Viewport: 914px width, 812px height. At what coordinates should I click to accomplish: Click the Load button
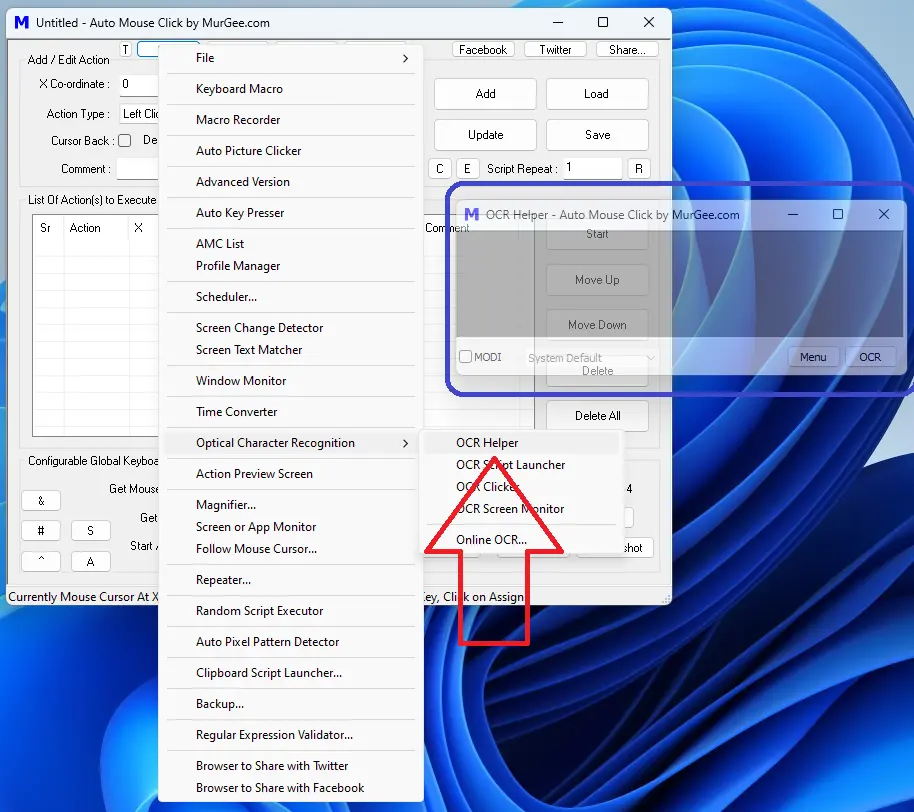point(597,94)
